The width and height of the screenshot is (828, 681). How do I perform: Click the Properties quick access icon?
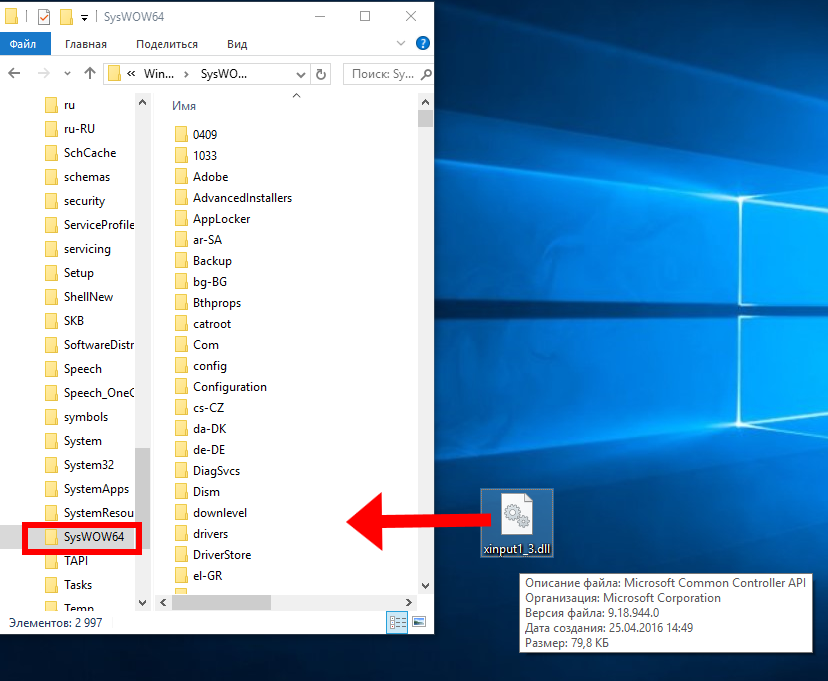(43, 16)
